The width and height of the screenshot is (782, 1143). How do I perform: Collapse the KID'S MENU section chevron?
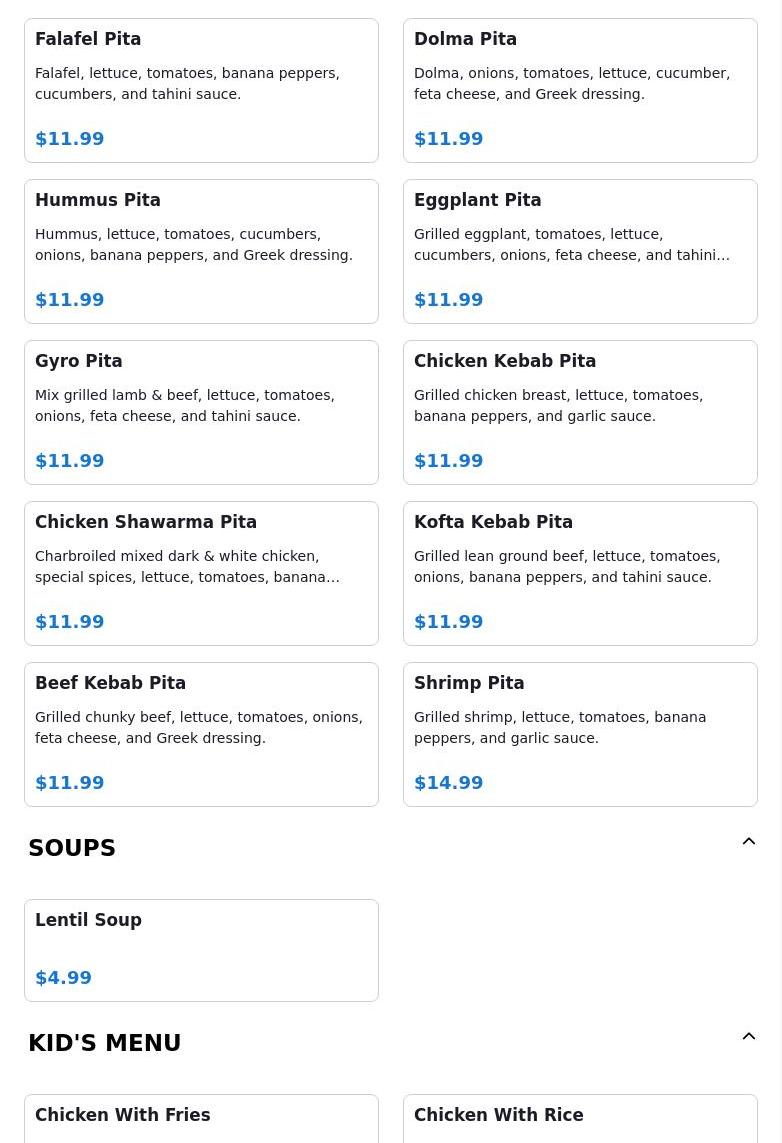click(748, 1037)
